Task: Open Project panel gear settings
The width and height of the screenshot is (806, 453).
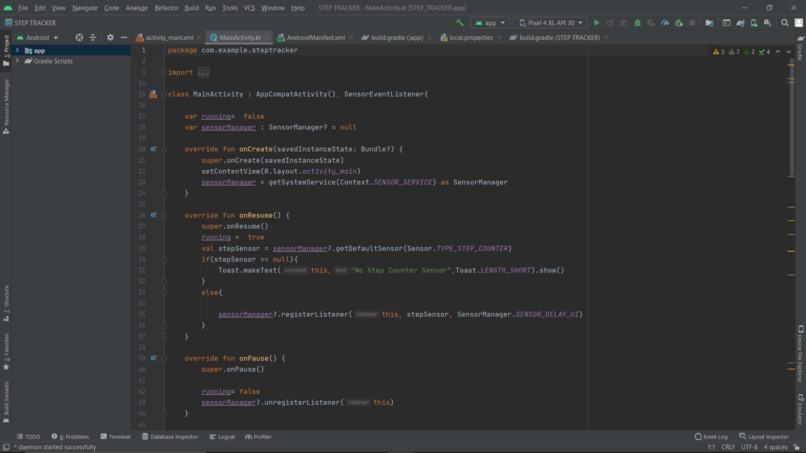Action: click(x=110, y=38)
